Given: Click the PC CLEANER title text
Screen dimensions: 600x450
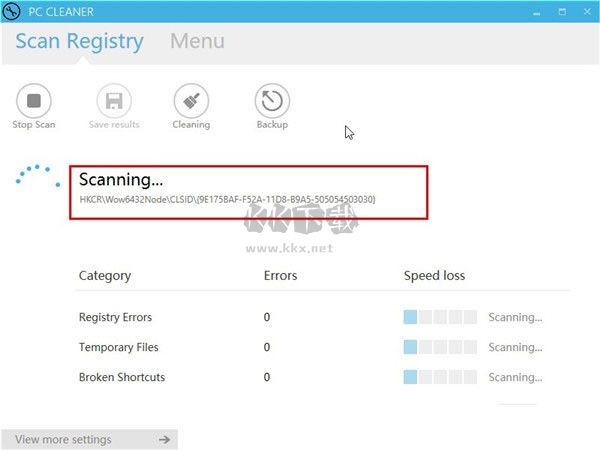Looking at the screenshot, I should [61, 12].
